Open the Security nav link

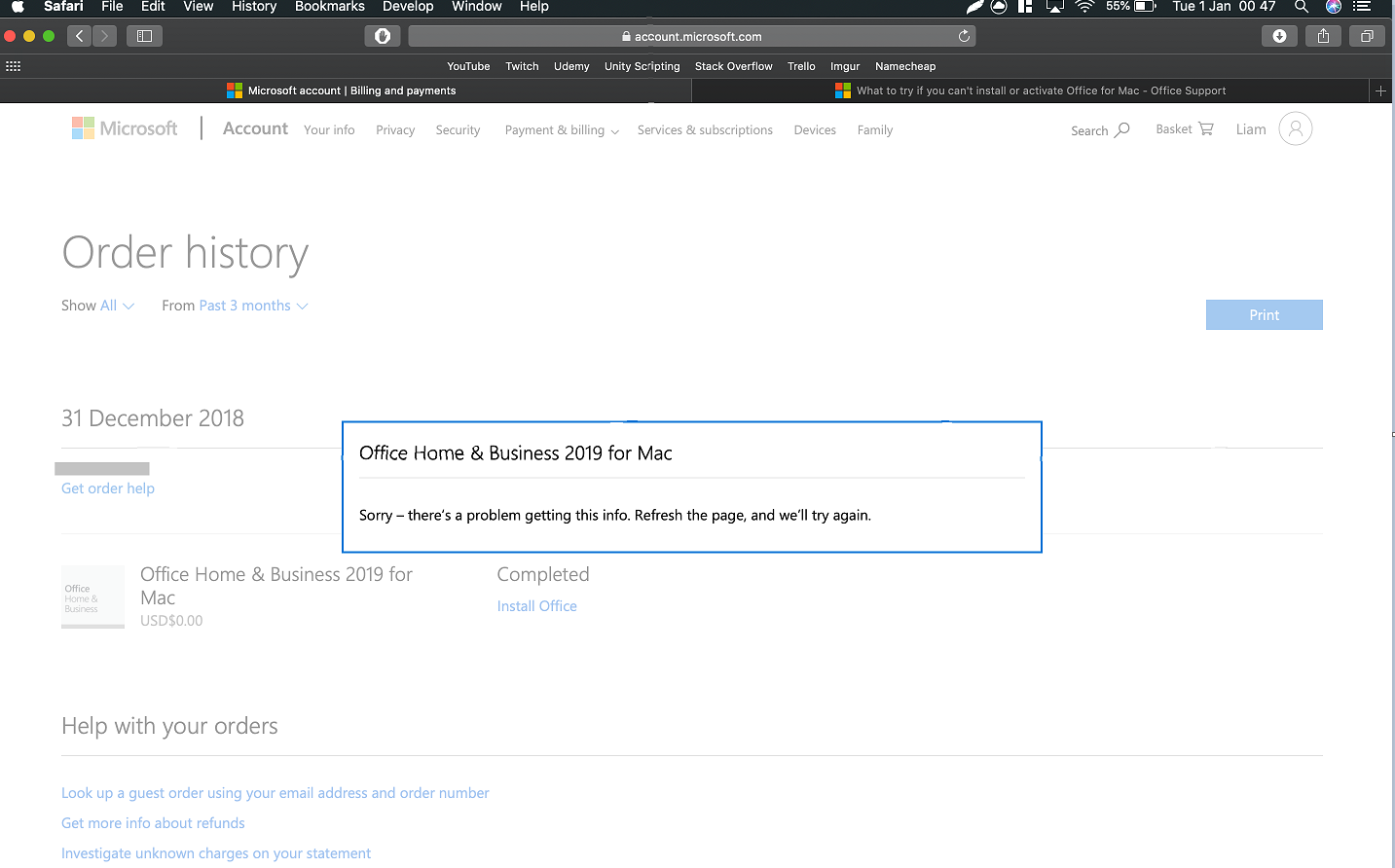458,130
